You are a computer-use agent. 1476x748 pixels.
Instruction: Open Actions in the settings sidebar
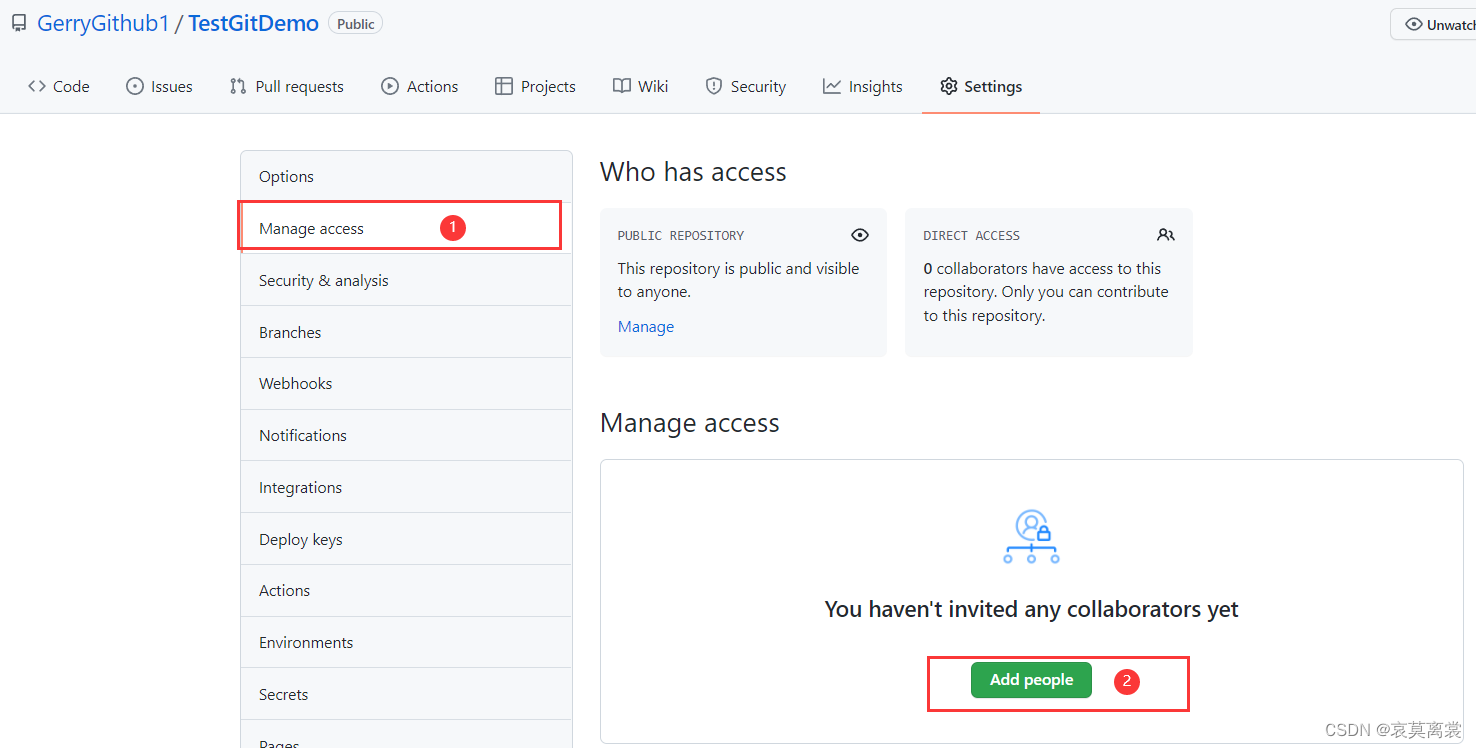[x=406, y=591]
